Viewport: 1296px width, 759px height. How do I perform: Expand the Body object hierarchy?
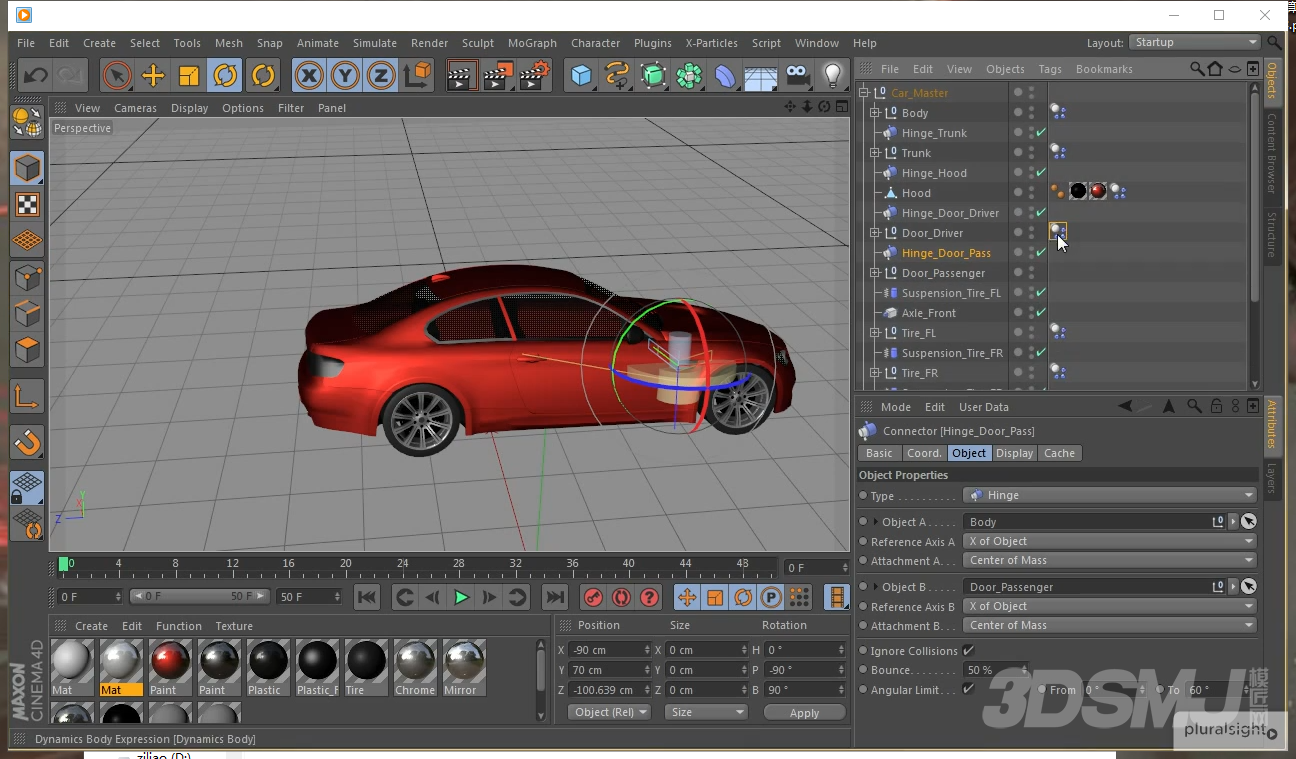(875, 113)
